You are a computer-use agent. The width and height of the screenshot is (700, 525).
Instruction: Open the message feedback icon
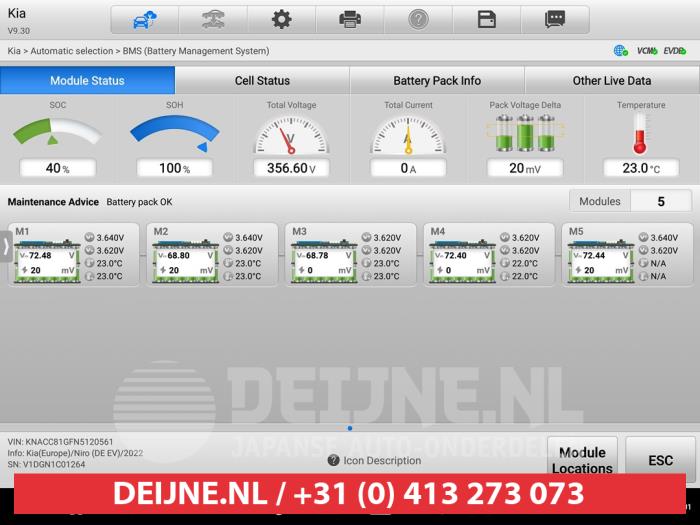click(555, 20)
